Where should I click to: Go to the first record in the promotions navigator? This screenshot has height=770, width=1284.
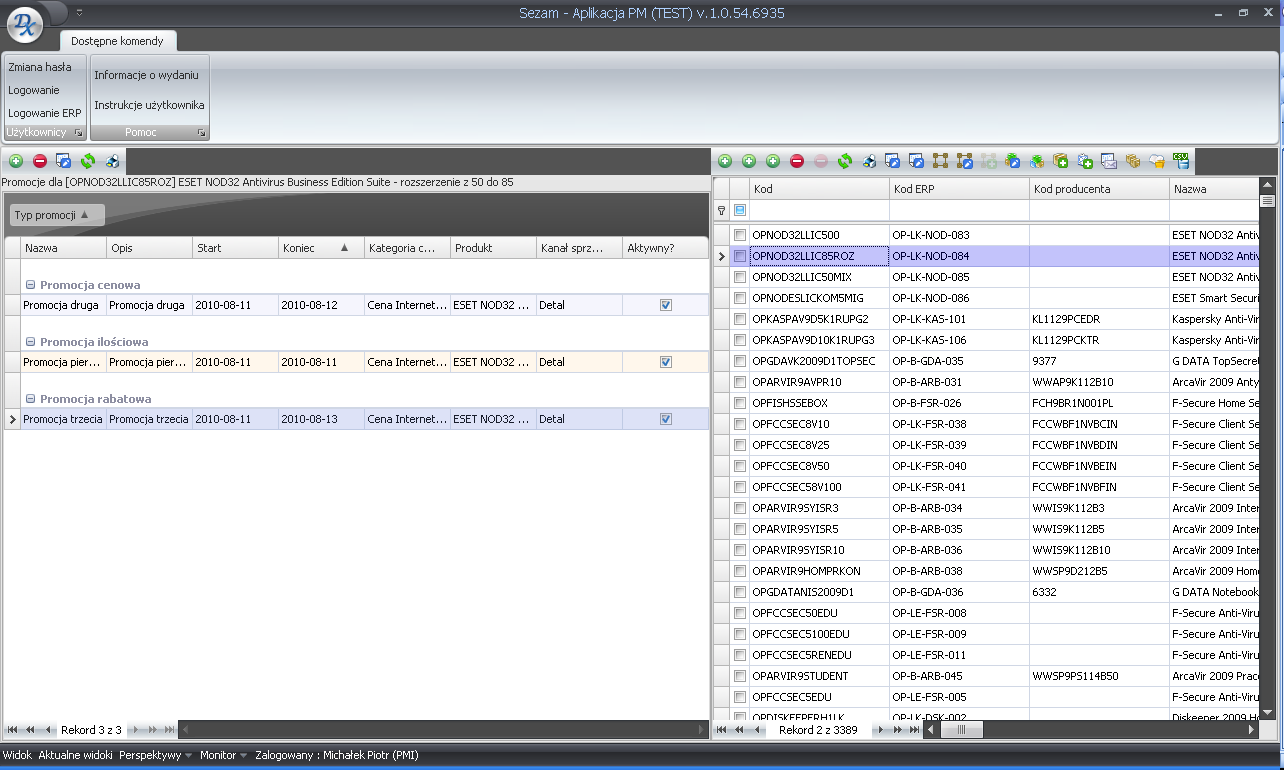coord(13,730)
